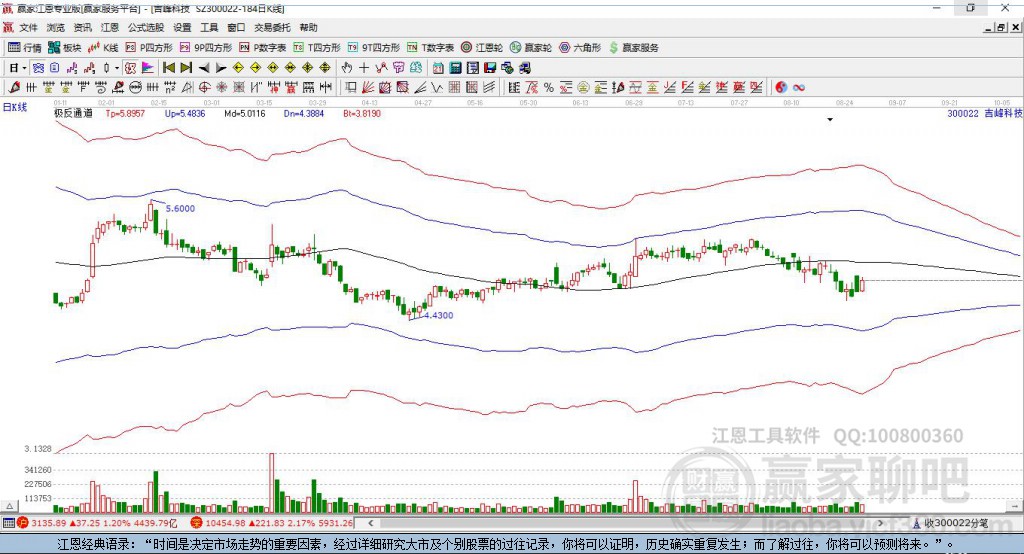Click the percent % tool icon
Image resolution: width=1024 pixels, height=554 pixels.
pyautogui.click(x=549, y=88)
